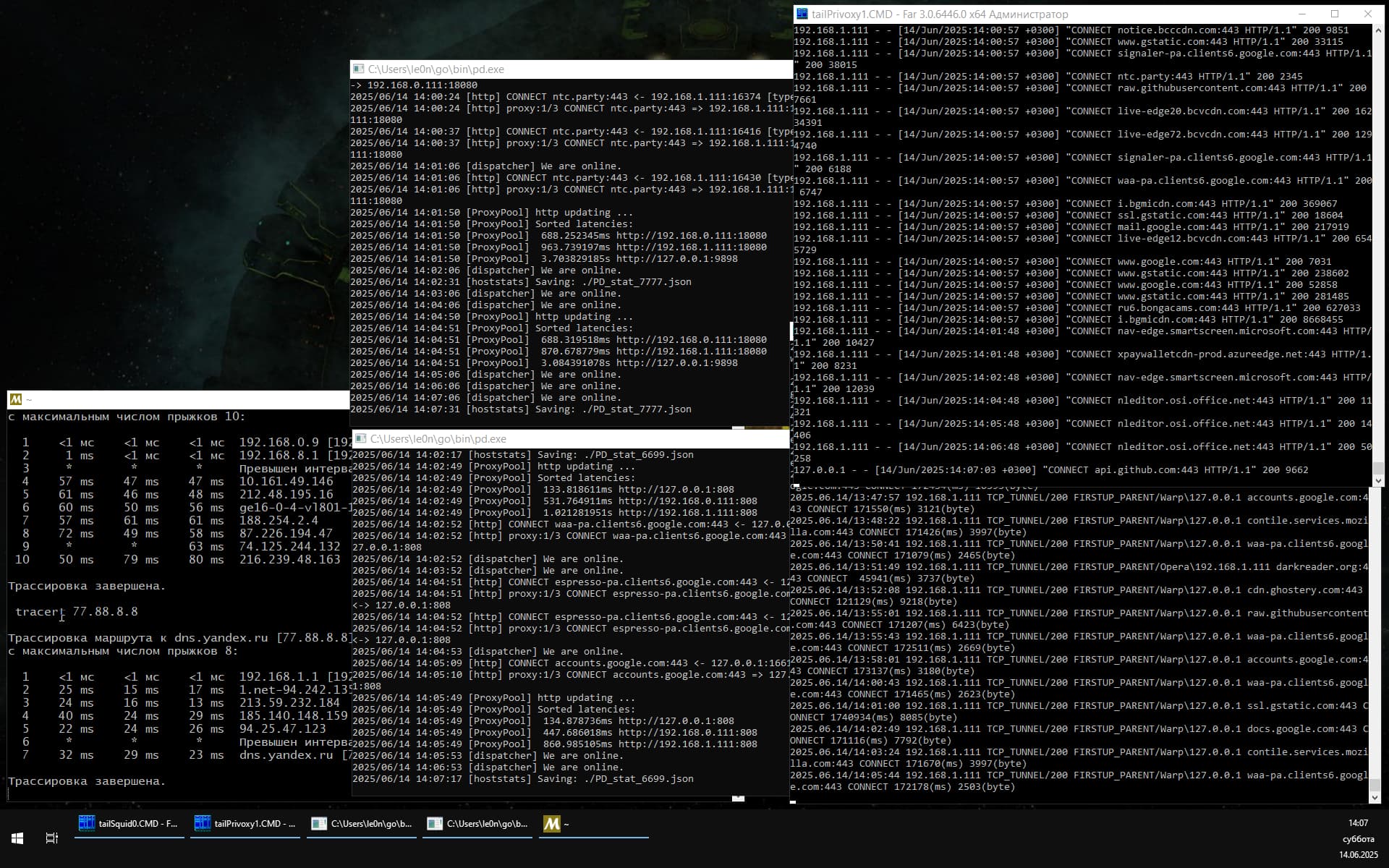Screen dimensions: 1389x868
Task: Click 'Трассировка маршрута к dns.yandex.ru' line
Action: (x=179, y=638)
